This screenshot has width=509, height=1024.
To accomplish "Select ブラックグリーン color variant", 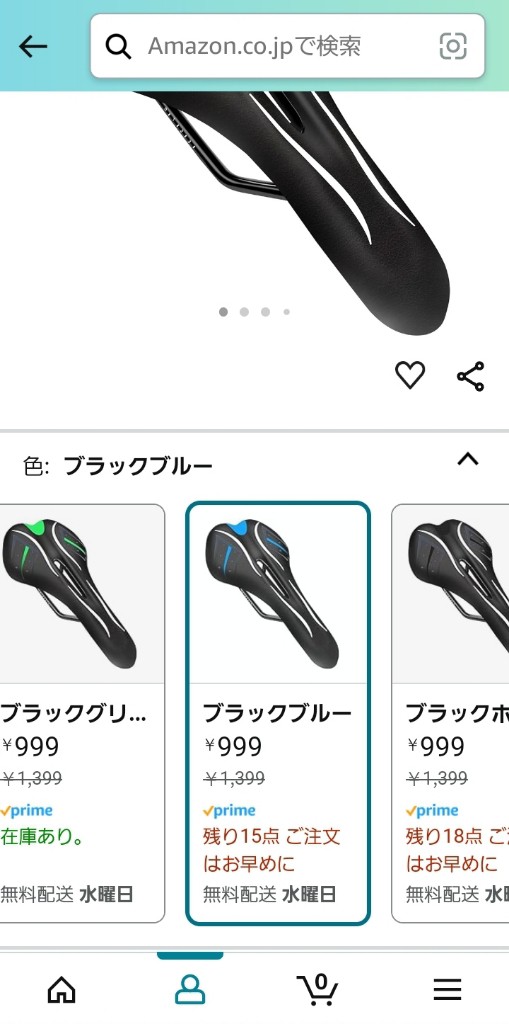I will (x=81, y=713).
